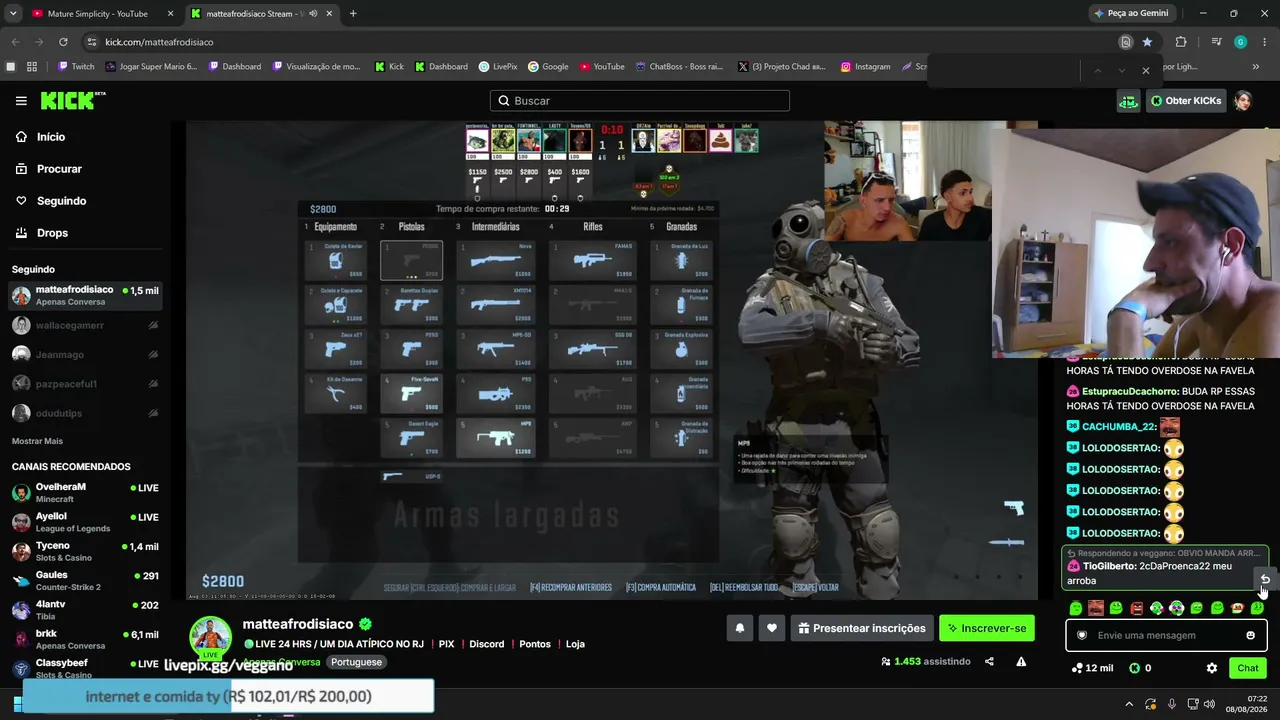The width and height of the screenshot is (1280, 720).
Task: Open the Twitch bookmark
Action: (x=76, y=67)
